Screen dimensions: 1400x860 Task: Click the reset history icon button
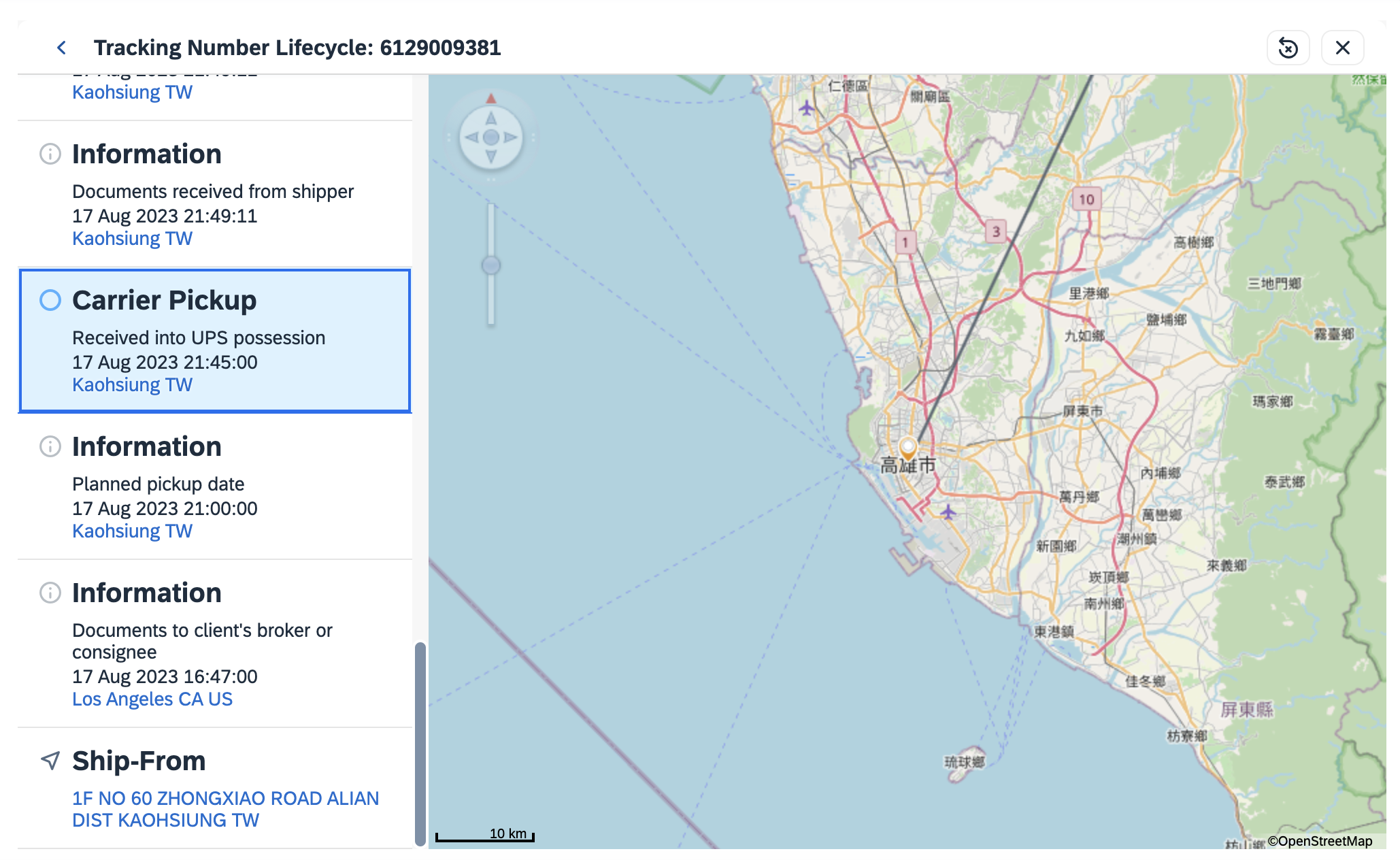[1288, 48]
